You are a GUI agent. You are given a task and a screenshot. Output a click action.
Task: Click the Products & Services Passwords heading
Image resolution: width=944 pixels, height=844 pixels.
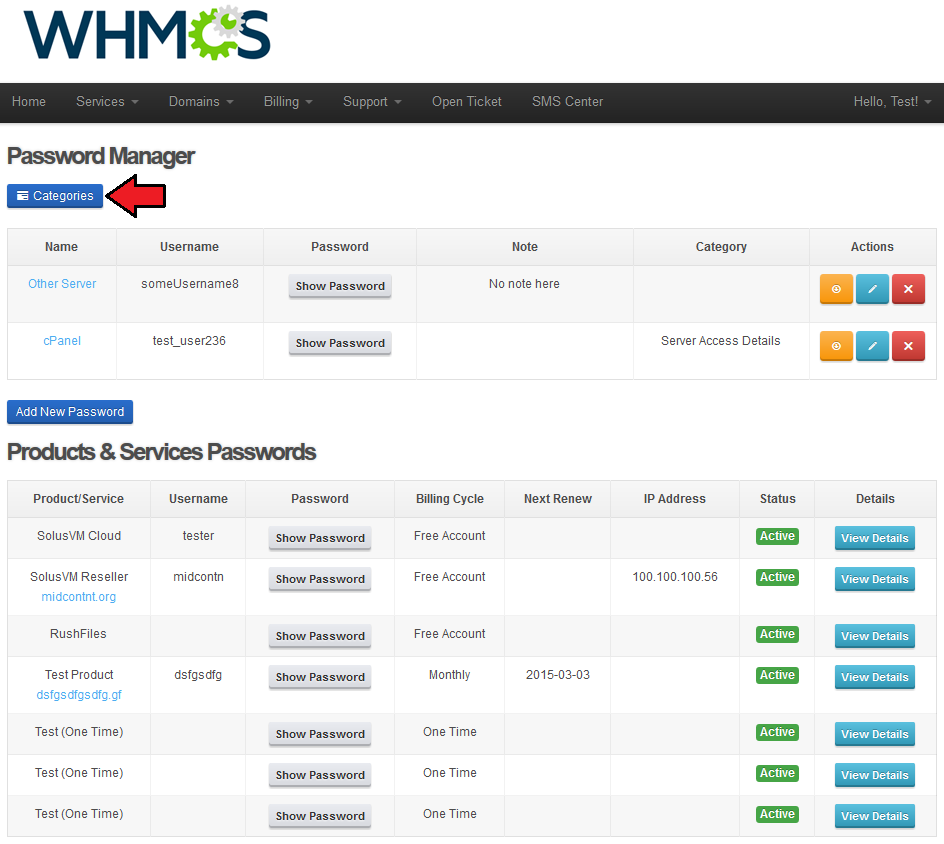click(161, 452)
